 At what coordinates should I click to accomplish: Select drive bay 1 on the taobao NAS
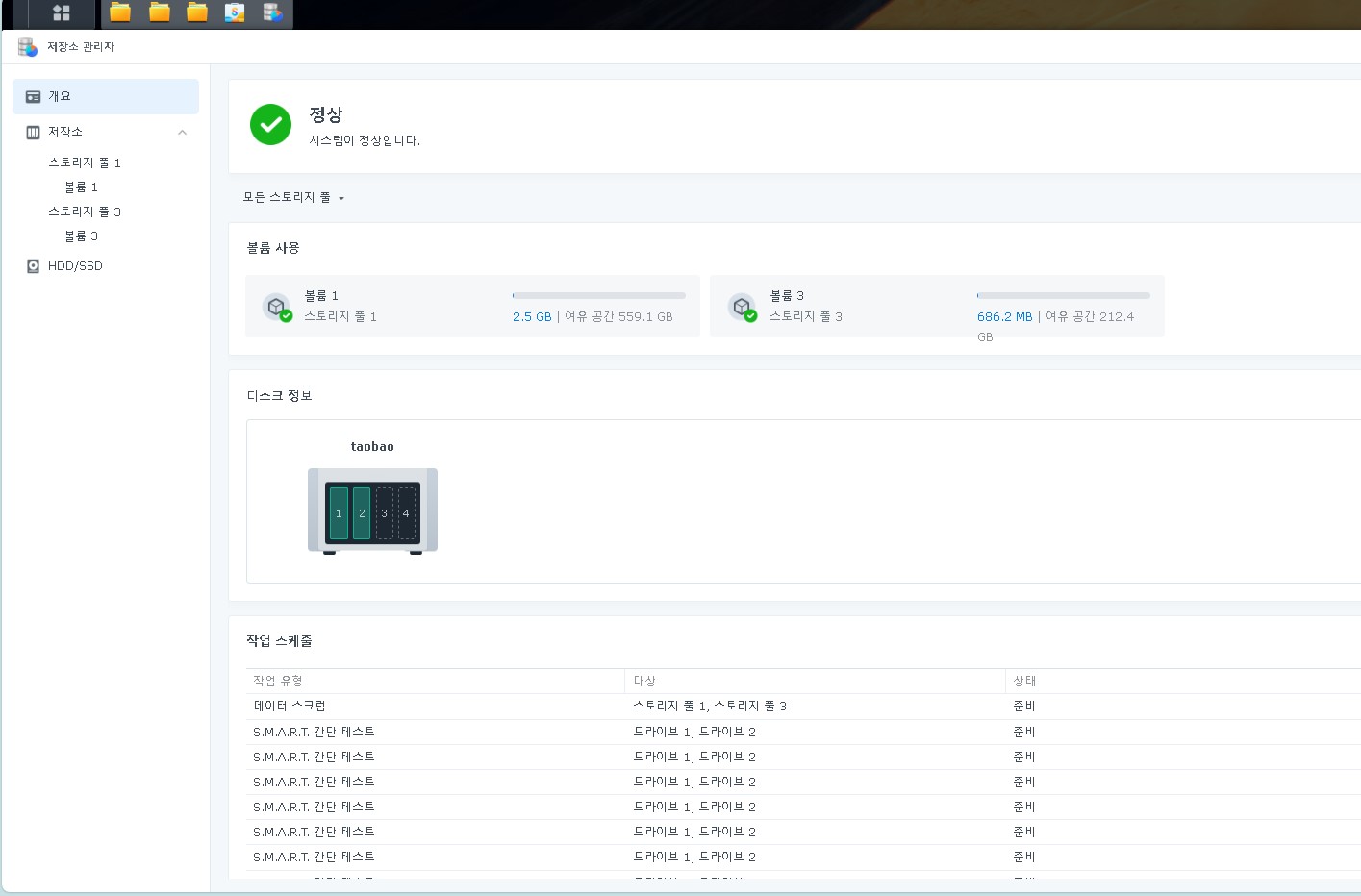[339, 512]
